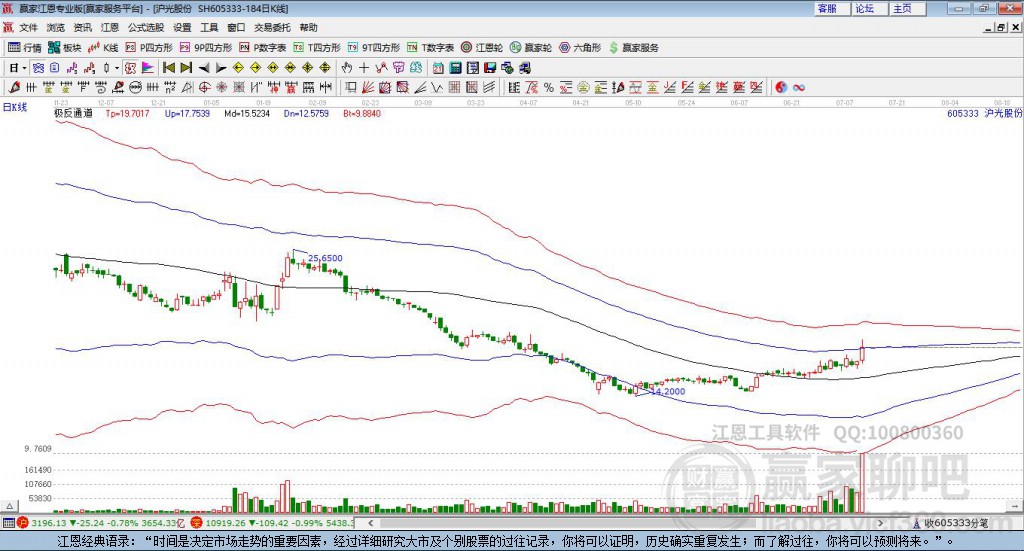Click the 605333 沪光股份 stock label

[x=985, y=113]
